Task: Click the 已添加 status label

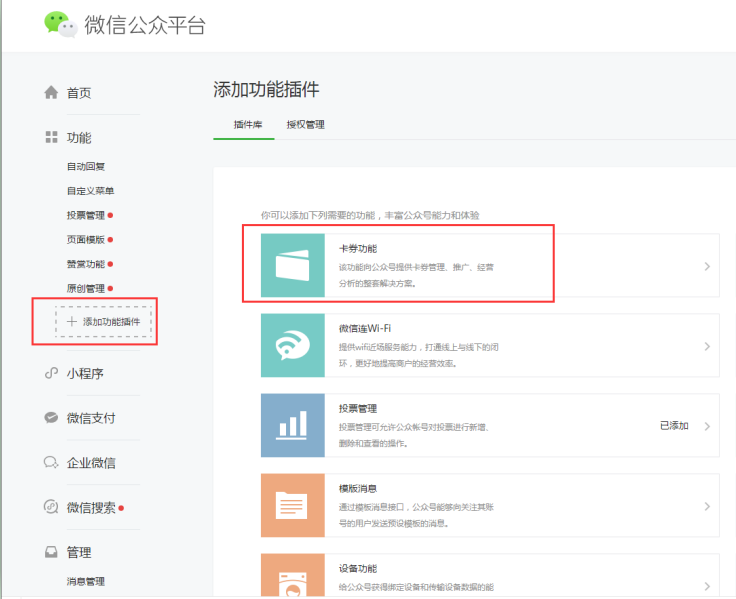Action: [674, 425]
